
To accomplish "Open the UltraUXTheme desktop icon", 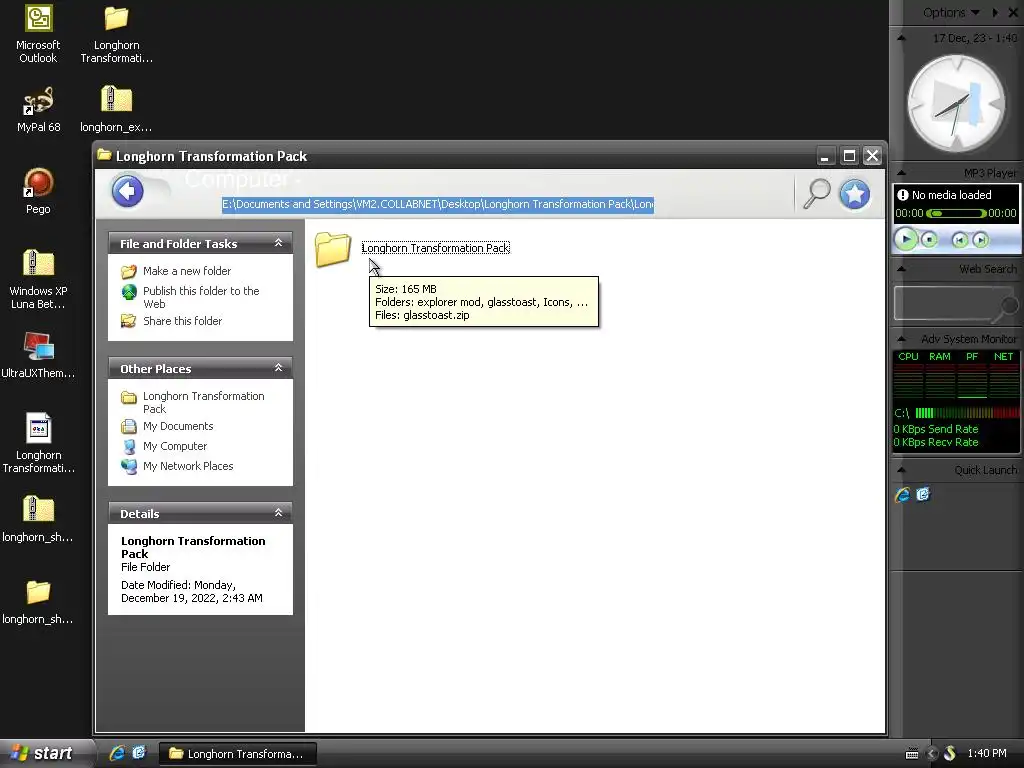I will point(38,346).
